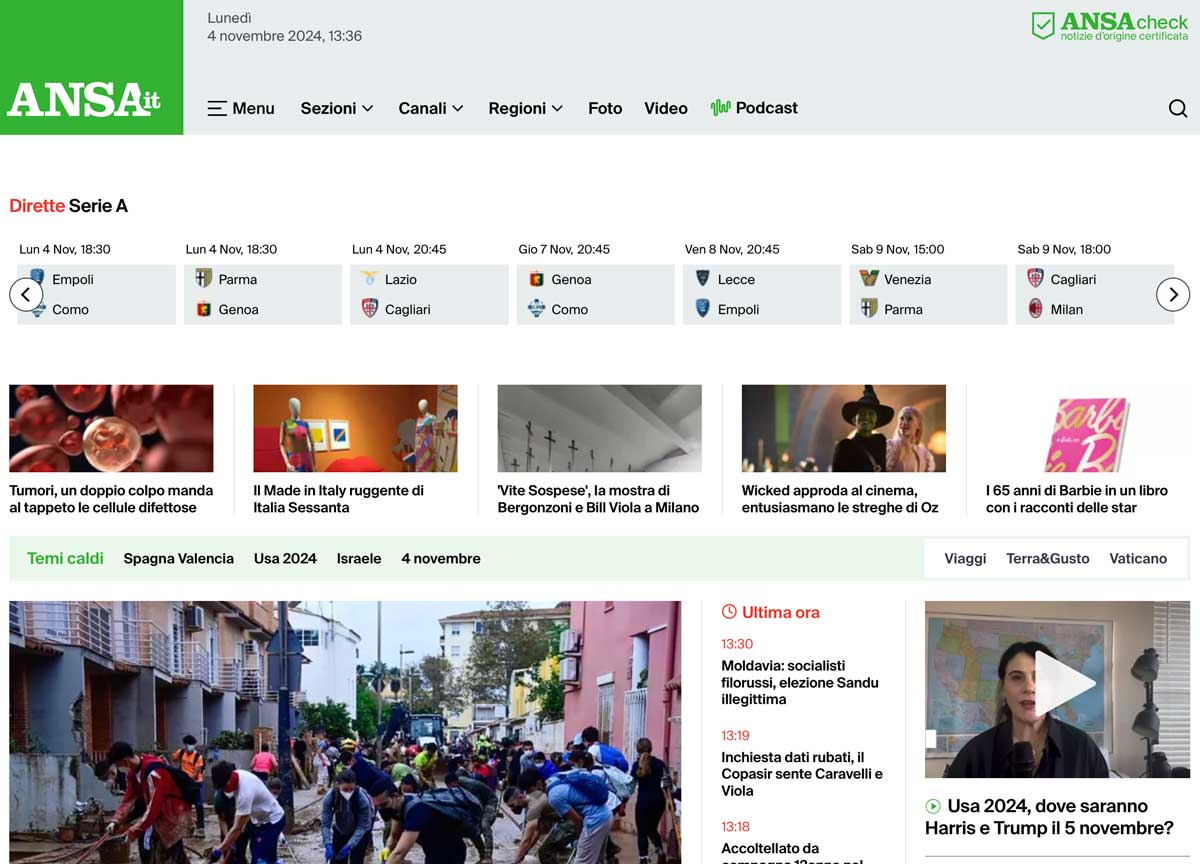
Task: Open the Valencia flood cleanup main photo
Action: pos(345,731)
